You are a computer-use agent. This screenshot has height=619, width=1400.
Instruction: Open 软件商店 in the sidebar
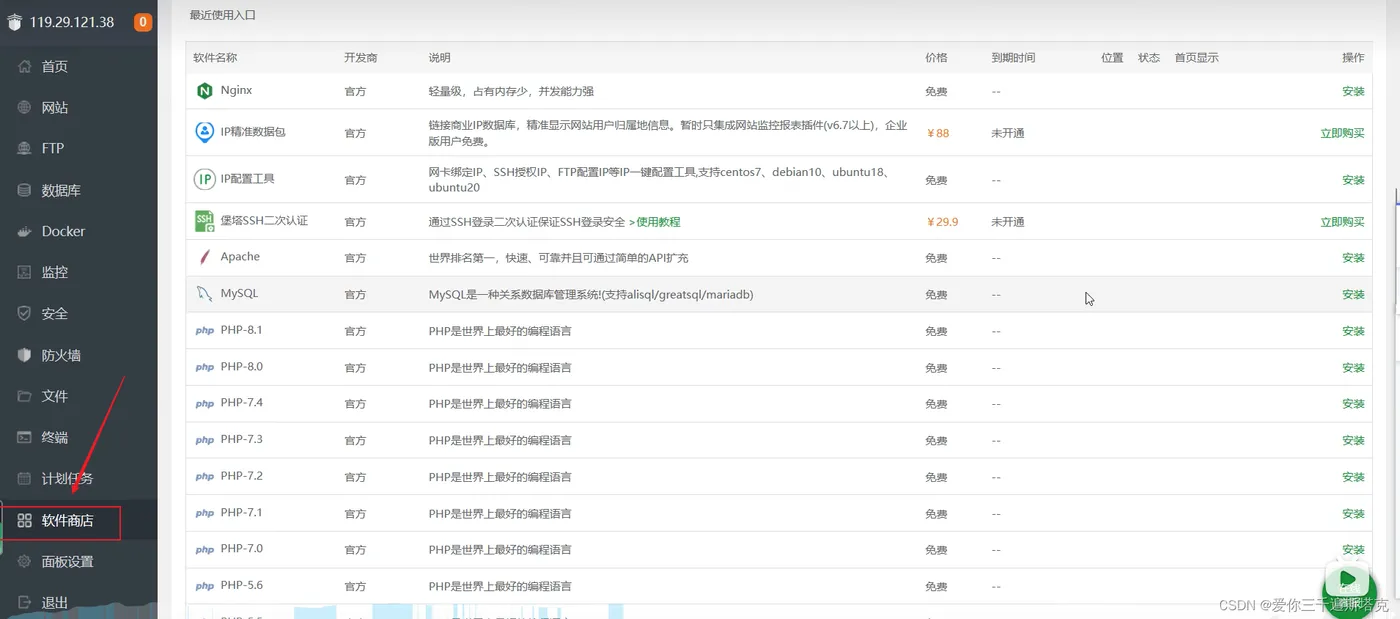(x=79, y=521)
